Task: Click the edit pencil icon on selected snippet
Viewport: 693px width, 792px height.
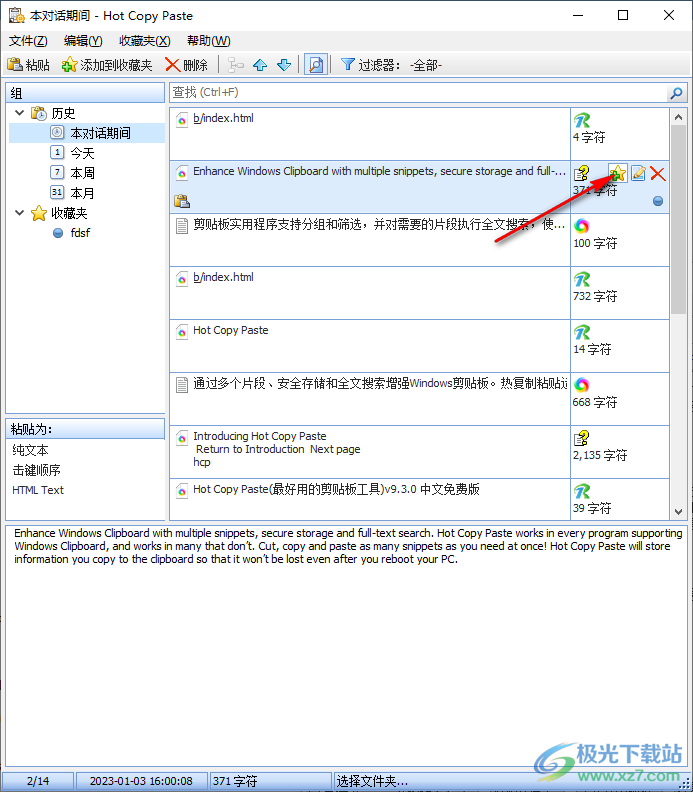Action: pos(638,173)
